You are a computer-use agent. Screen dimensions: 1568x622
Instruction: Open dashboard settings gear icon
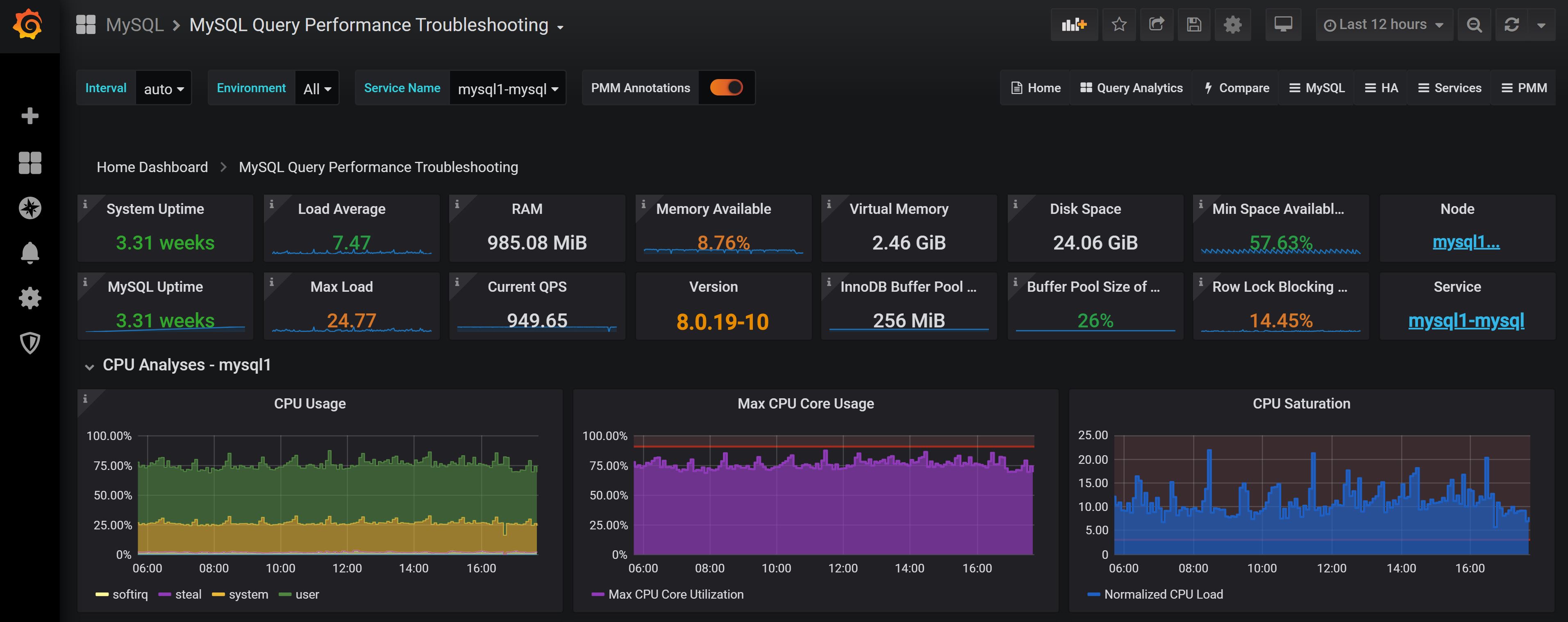[x=1232, y=24]
